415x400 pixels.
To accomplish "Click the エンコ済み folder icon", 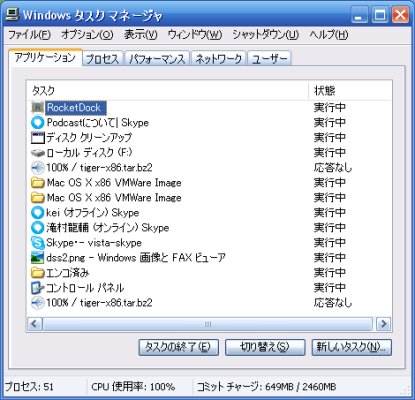I will [x=37, y=273].
